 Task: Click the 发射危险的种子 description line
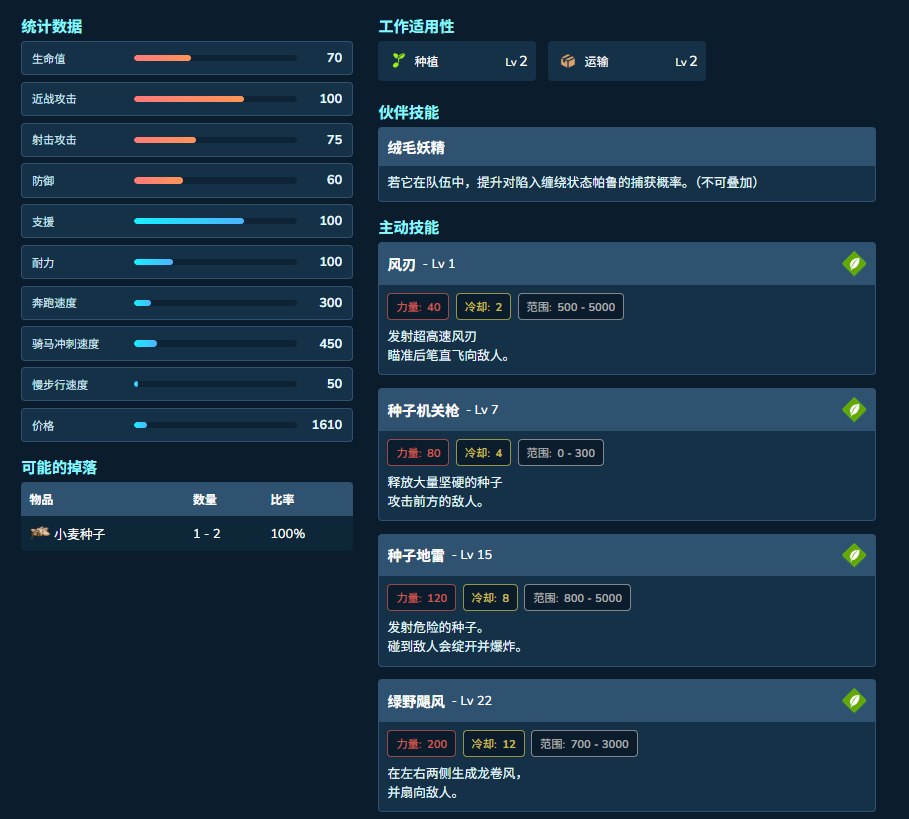[x=435, y=628]
